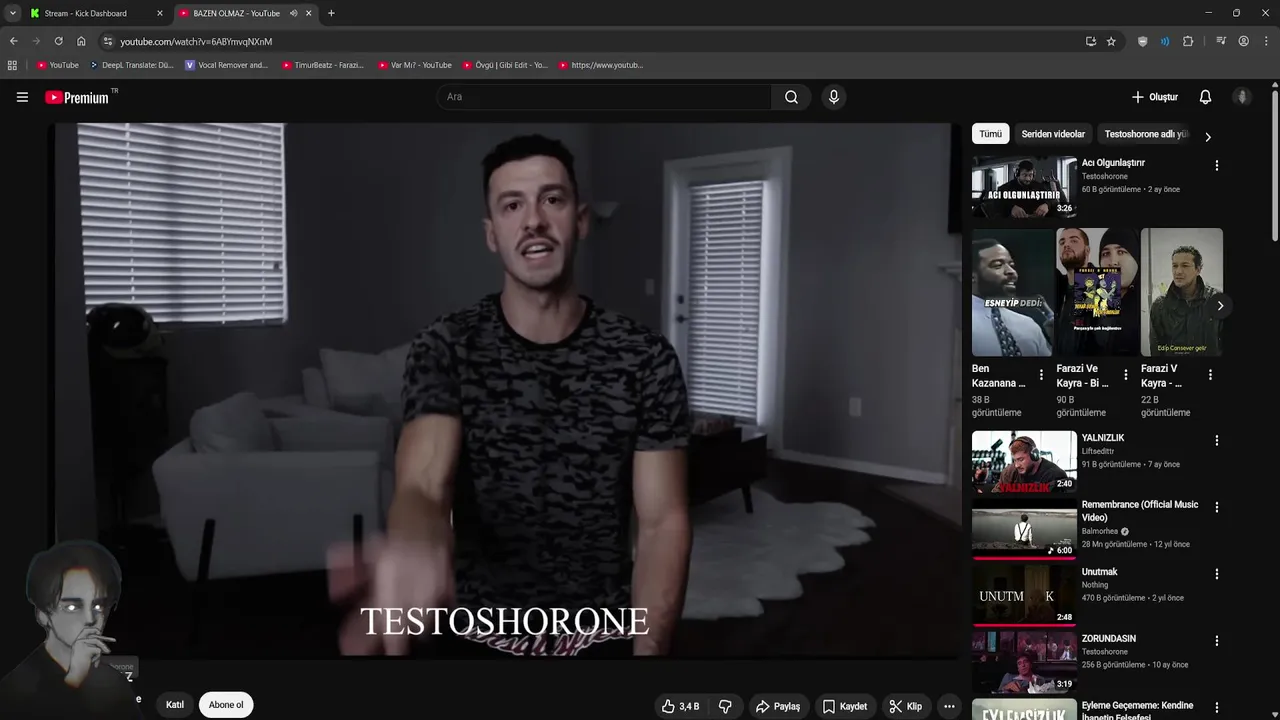Open Unutmak video thumbnail
Viewport: 1280px width, 720px height.
pyautogui.click(x=1024, y=595)
